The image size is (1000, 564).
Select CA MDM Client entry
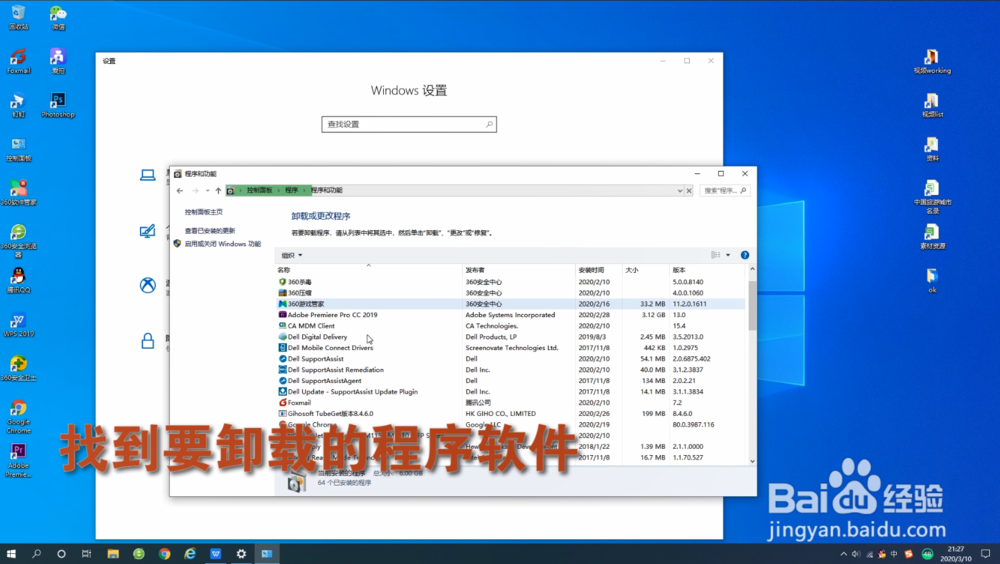tap(510, 325)
